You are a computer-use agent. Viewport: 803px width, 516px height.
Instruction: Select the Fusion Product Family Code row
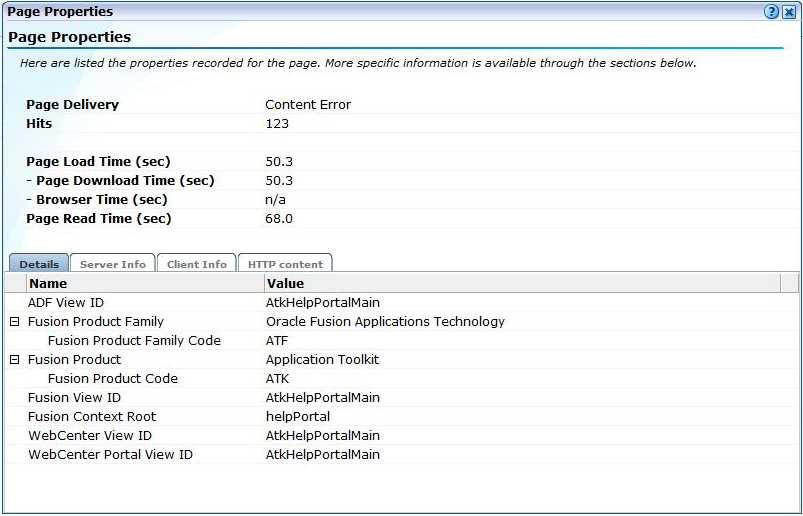coord(402,340)
